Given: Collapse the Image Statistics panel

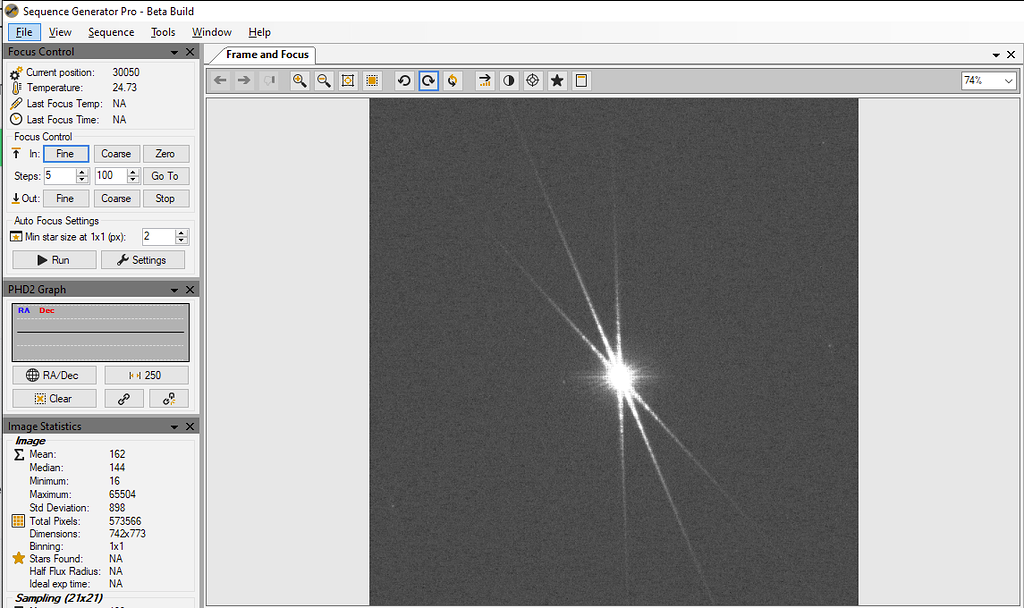Looking at the screenshot, I should [174, 426].
